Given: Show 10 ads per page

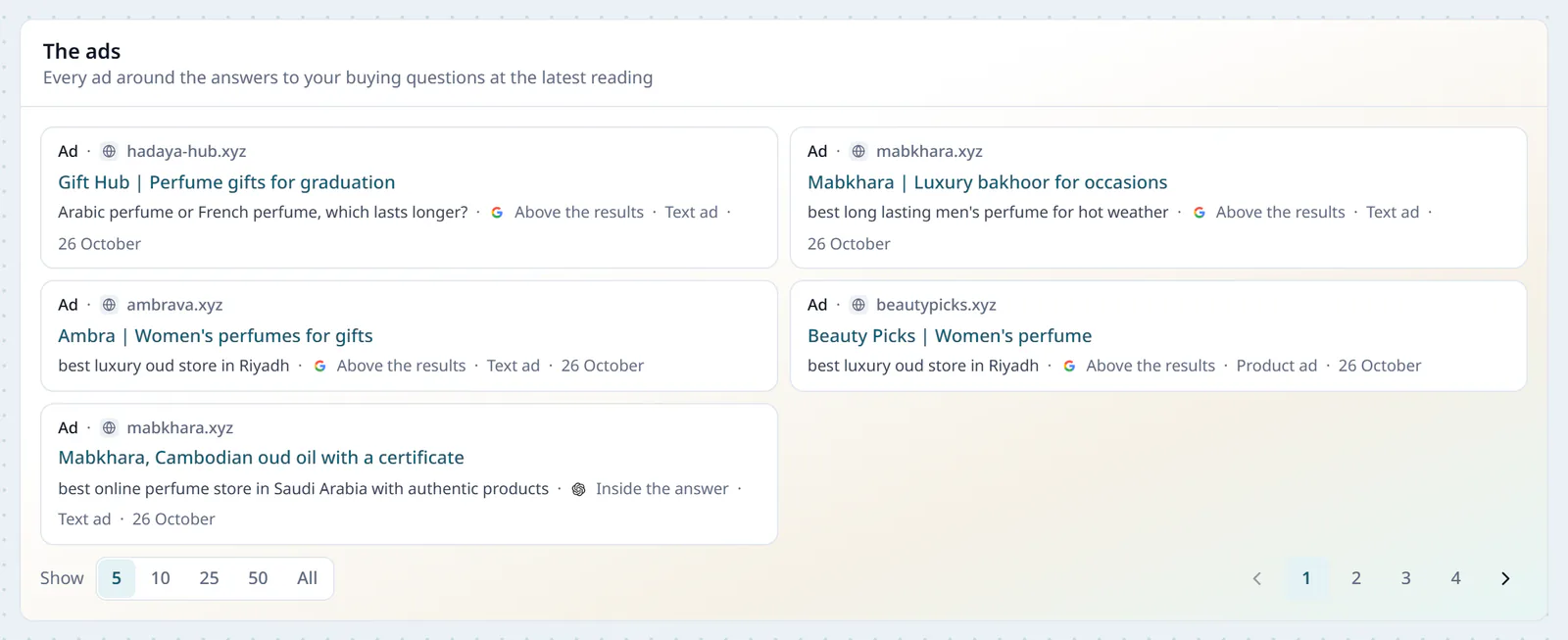Looking at the screenshot, I should click(x=160, y=578).
